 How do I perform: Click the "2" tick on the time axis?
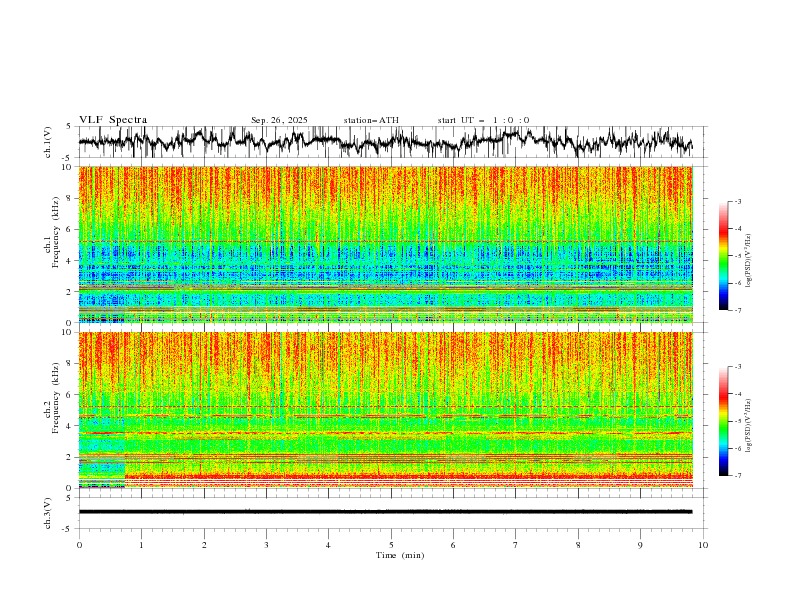(204, 545)
